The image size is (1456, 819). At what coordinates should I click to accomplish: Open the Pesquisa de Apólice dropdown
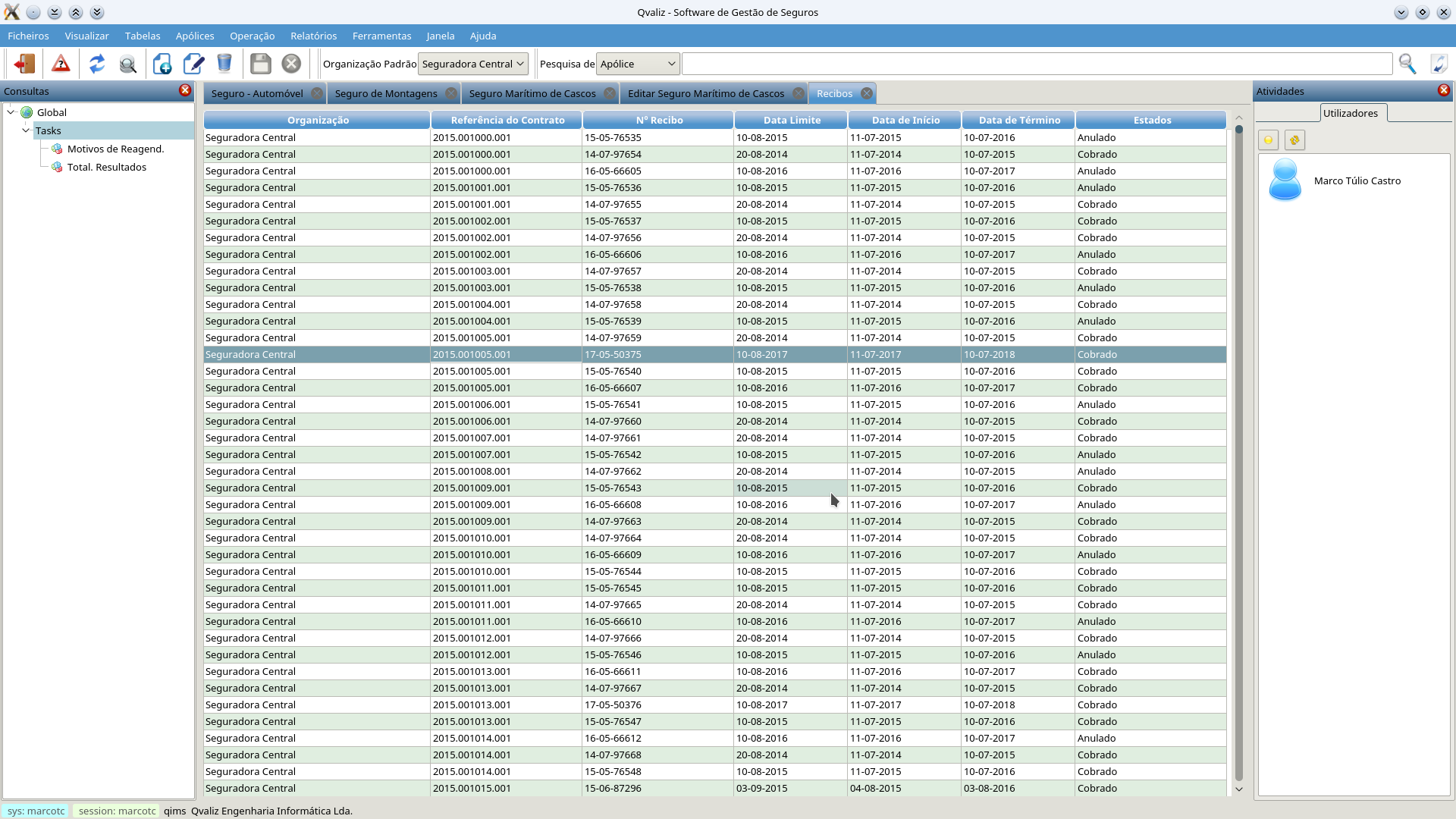[638, 64]
